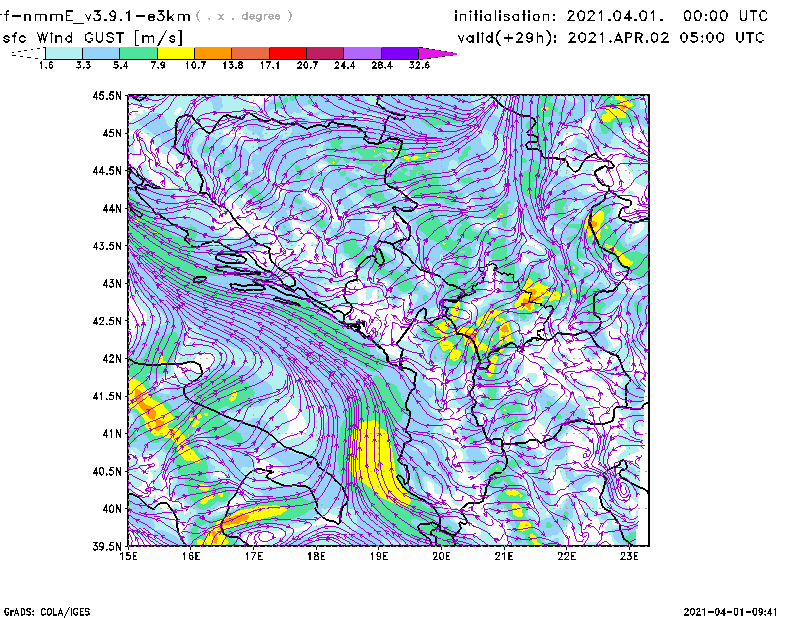The width and height of the screenshot is (800, 618).
Task: Click the legend value 13.8
Action: click(233, 65)
